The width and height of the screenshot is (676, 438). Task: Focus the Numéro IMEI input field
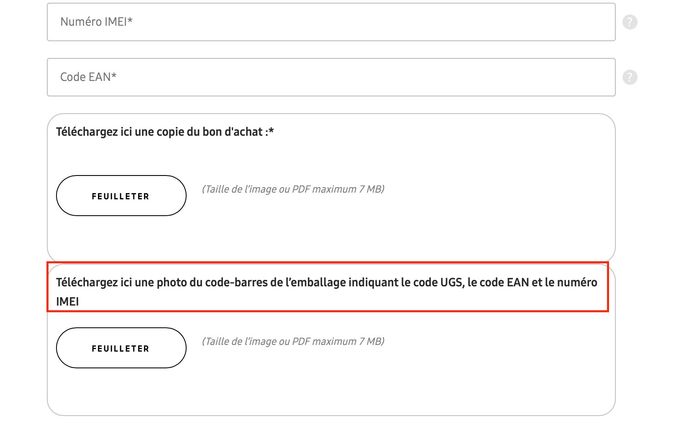pyautogui.click(x=331, y=22)
